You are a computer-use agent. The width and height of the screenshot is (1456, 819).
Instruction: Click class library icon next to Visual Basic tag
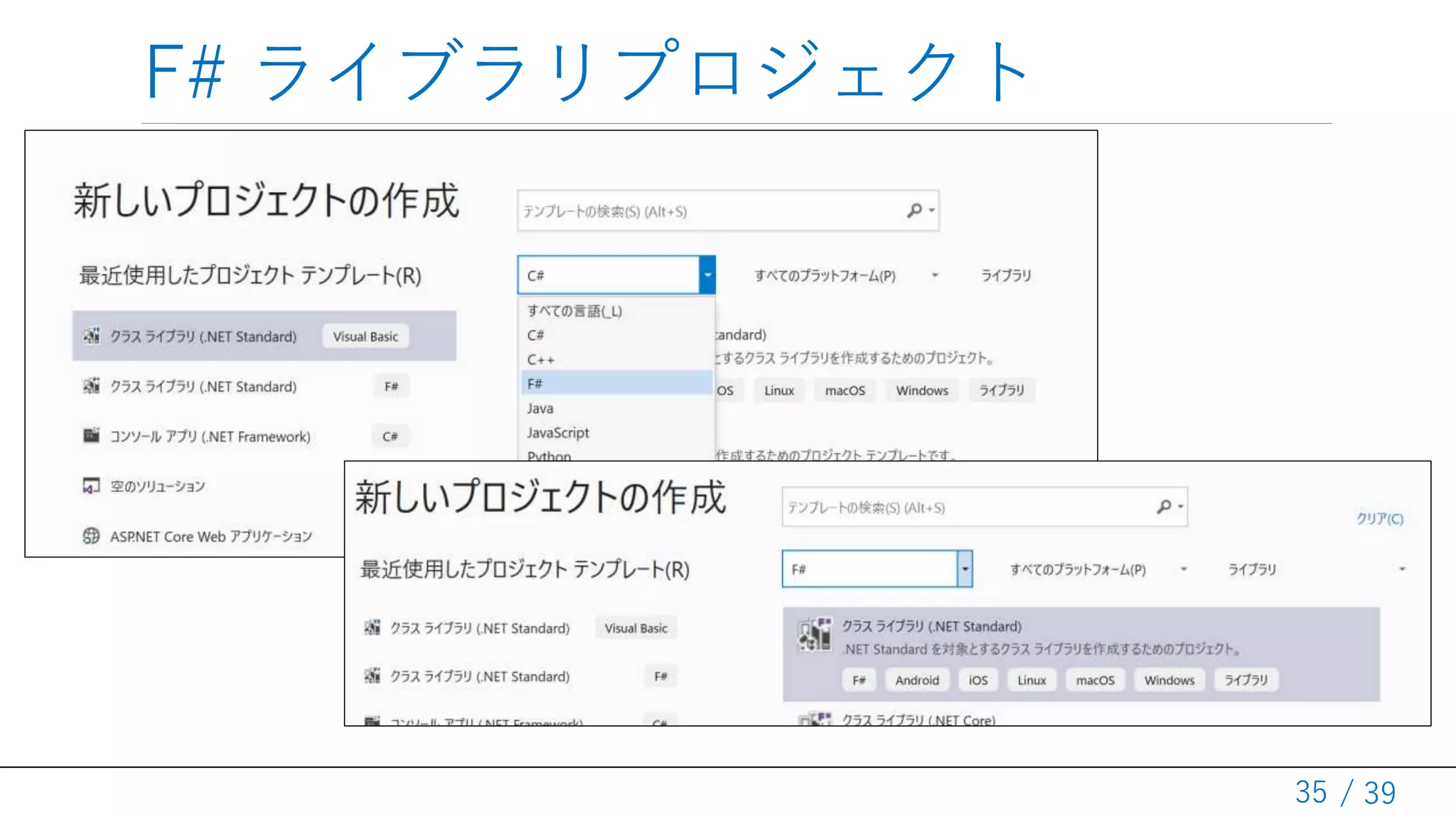[92, 336]
